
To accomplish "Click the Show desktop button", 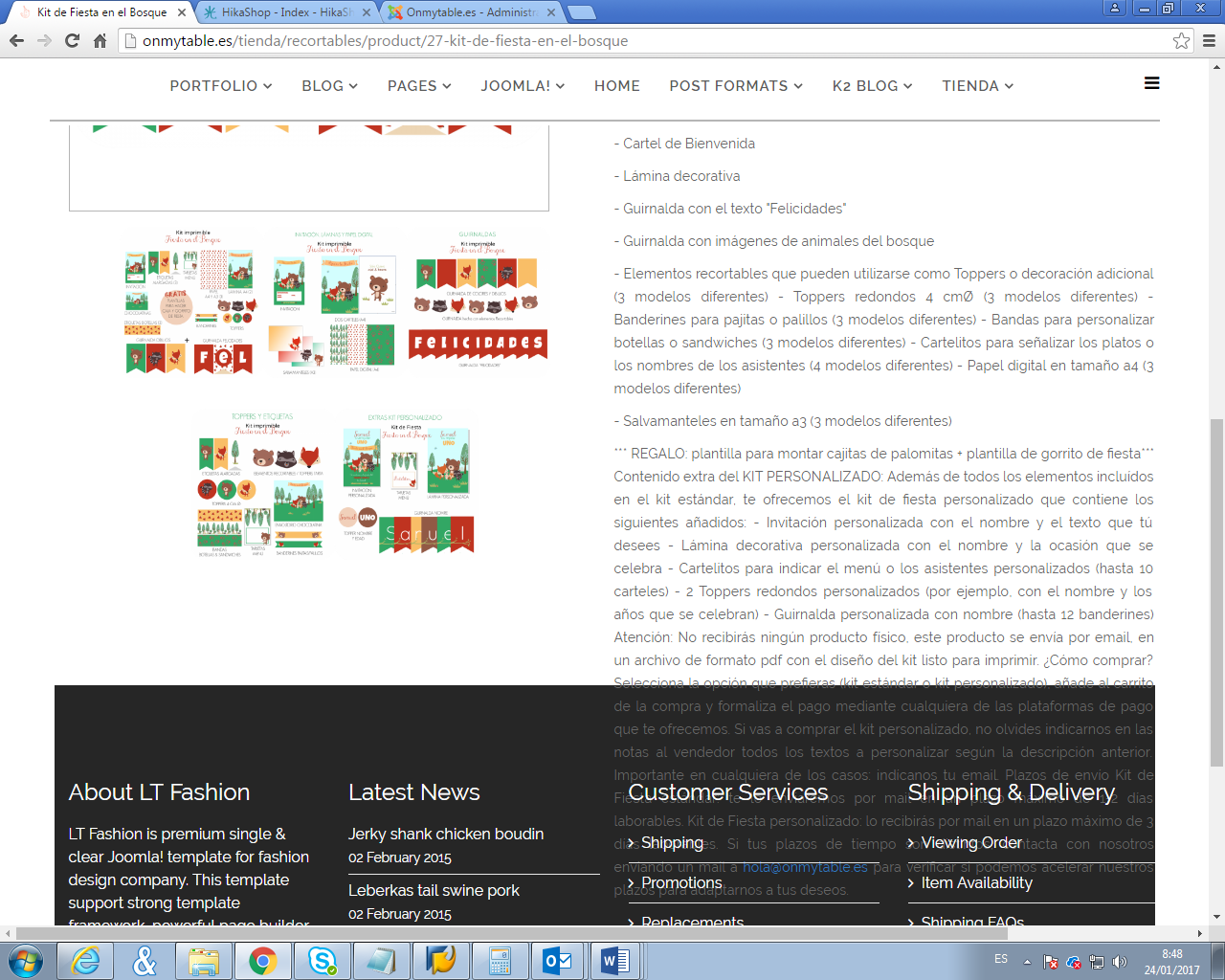I will point(1217,961).
